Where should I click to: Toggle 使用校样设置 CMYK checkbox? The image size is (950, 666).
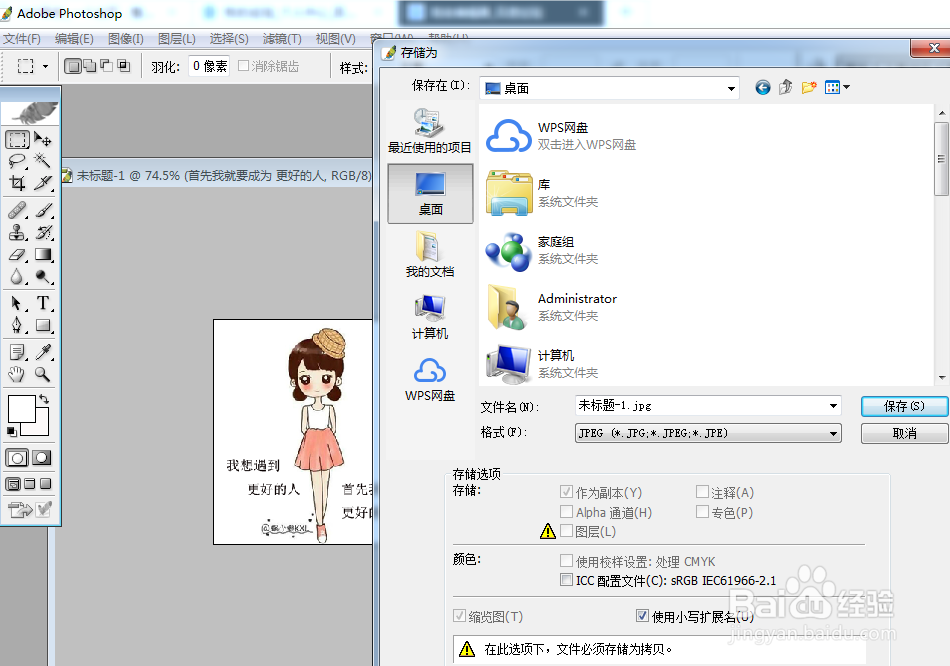click(x=566, y=561)
